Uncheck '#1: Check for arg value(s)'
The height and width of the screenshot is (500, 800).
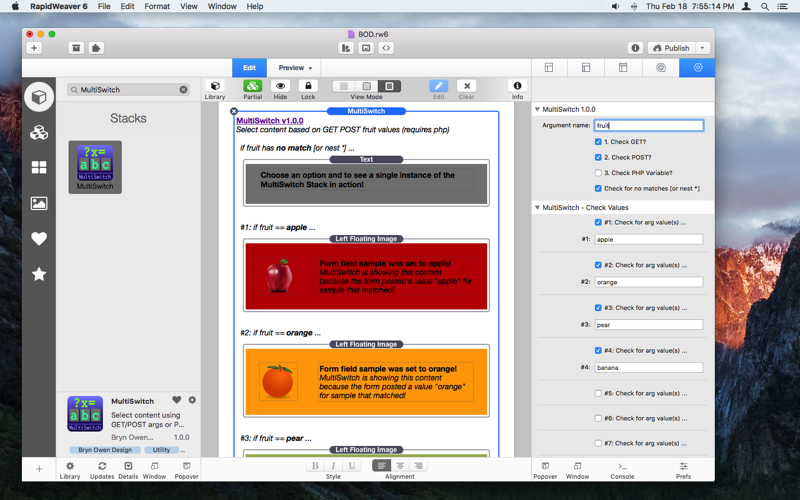[x=598, y=222]
